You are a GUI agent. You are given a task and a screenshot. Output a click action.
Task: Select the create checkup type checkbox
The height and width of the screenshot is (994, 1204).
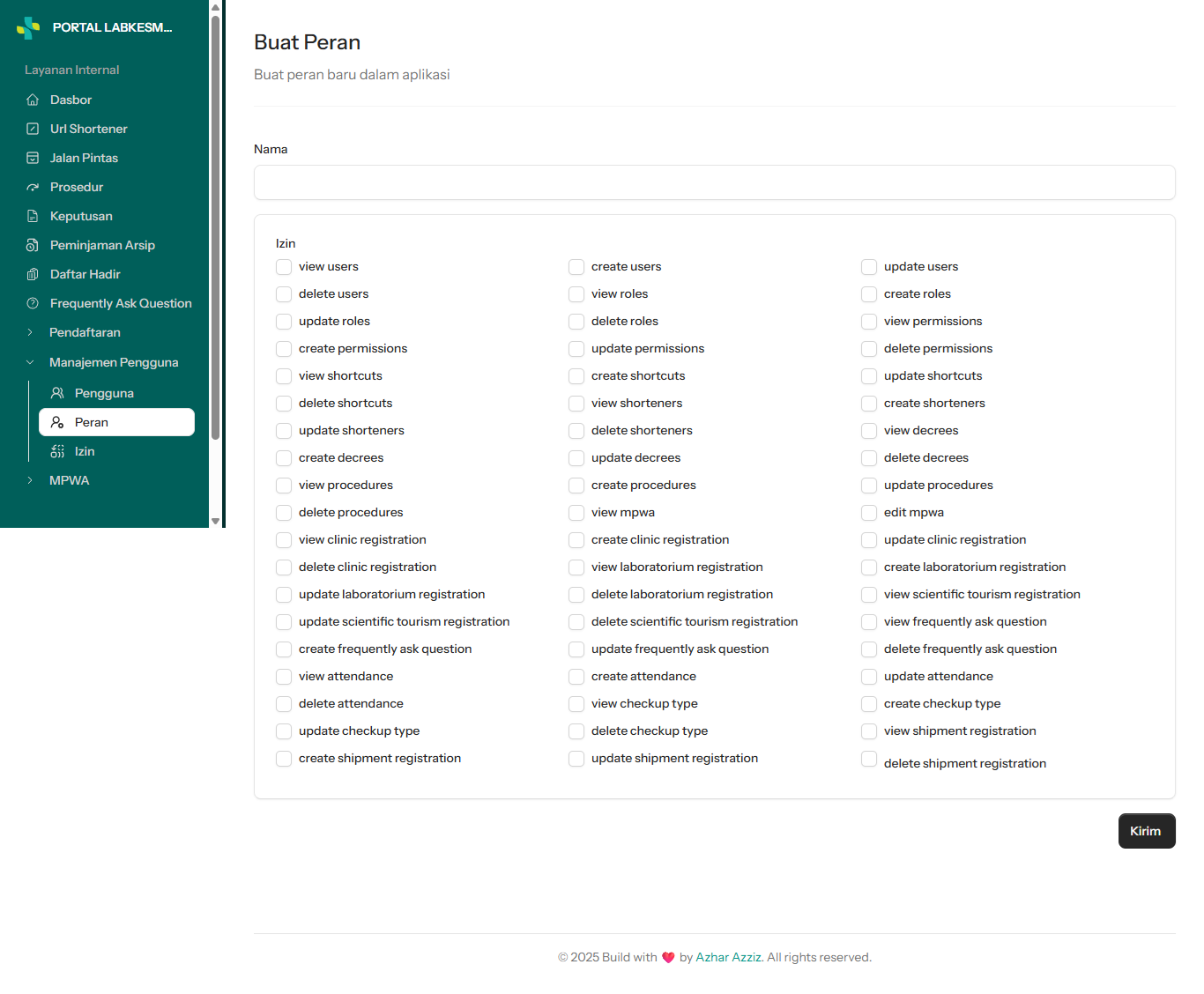[x=869, y=704]
